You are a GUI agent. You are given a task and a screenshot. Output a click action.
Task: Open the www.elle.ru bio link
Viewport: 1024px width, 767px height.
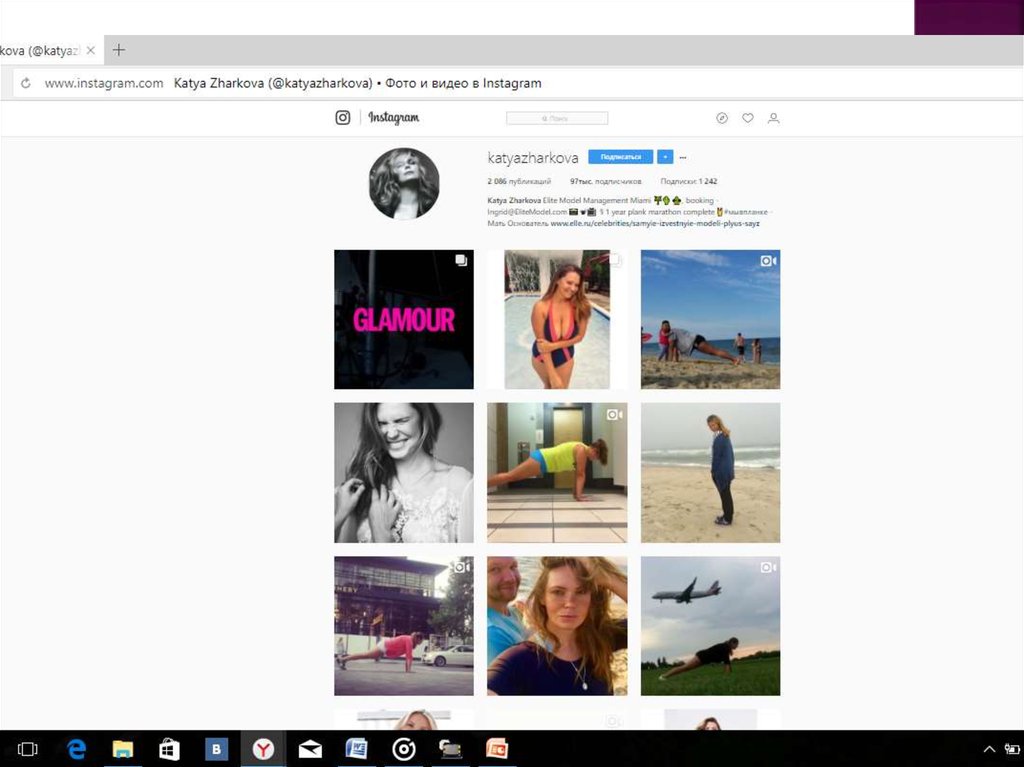click(655, 223)
